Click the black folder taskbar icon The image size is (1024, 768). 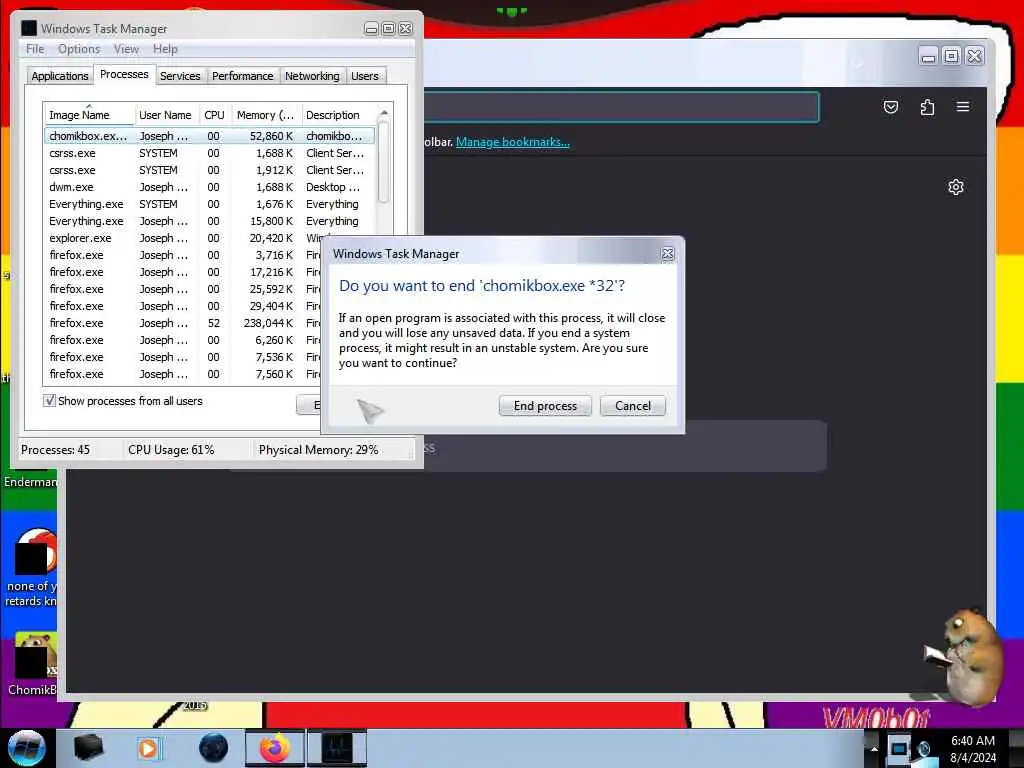(88, 748)
